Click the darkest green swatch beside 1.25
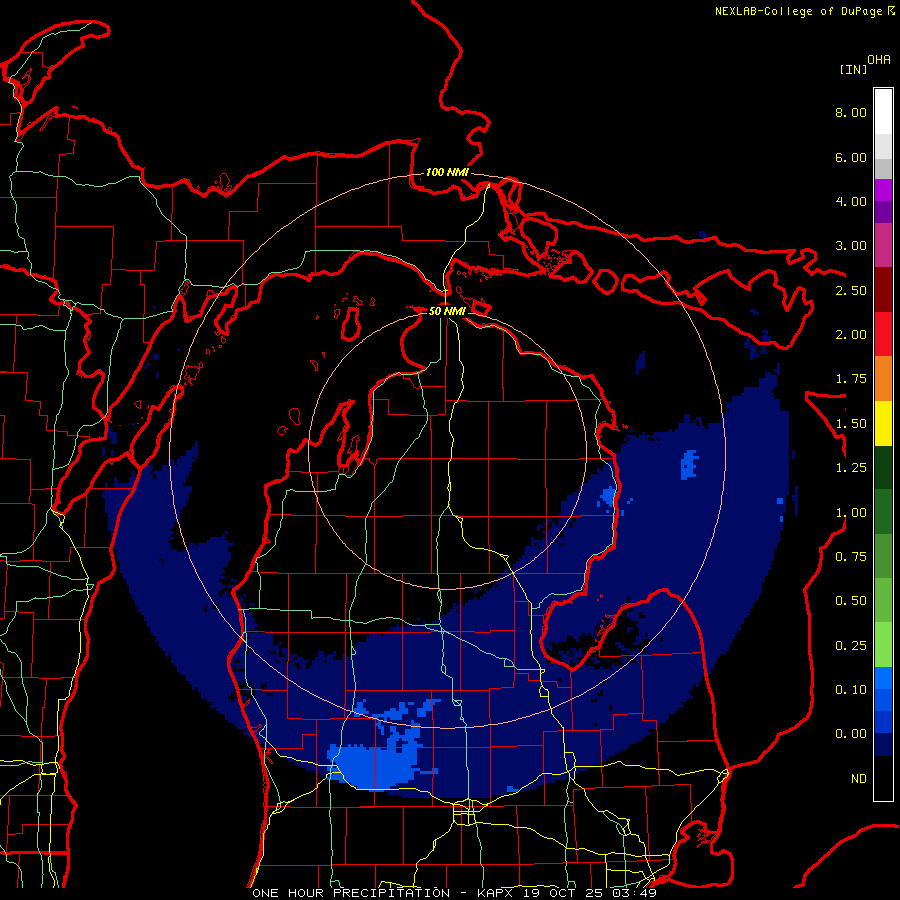 (x=883, y=467)
